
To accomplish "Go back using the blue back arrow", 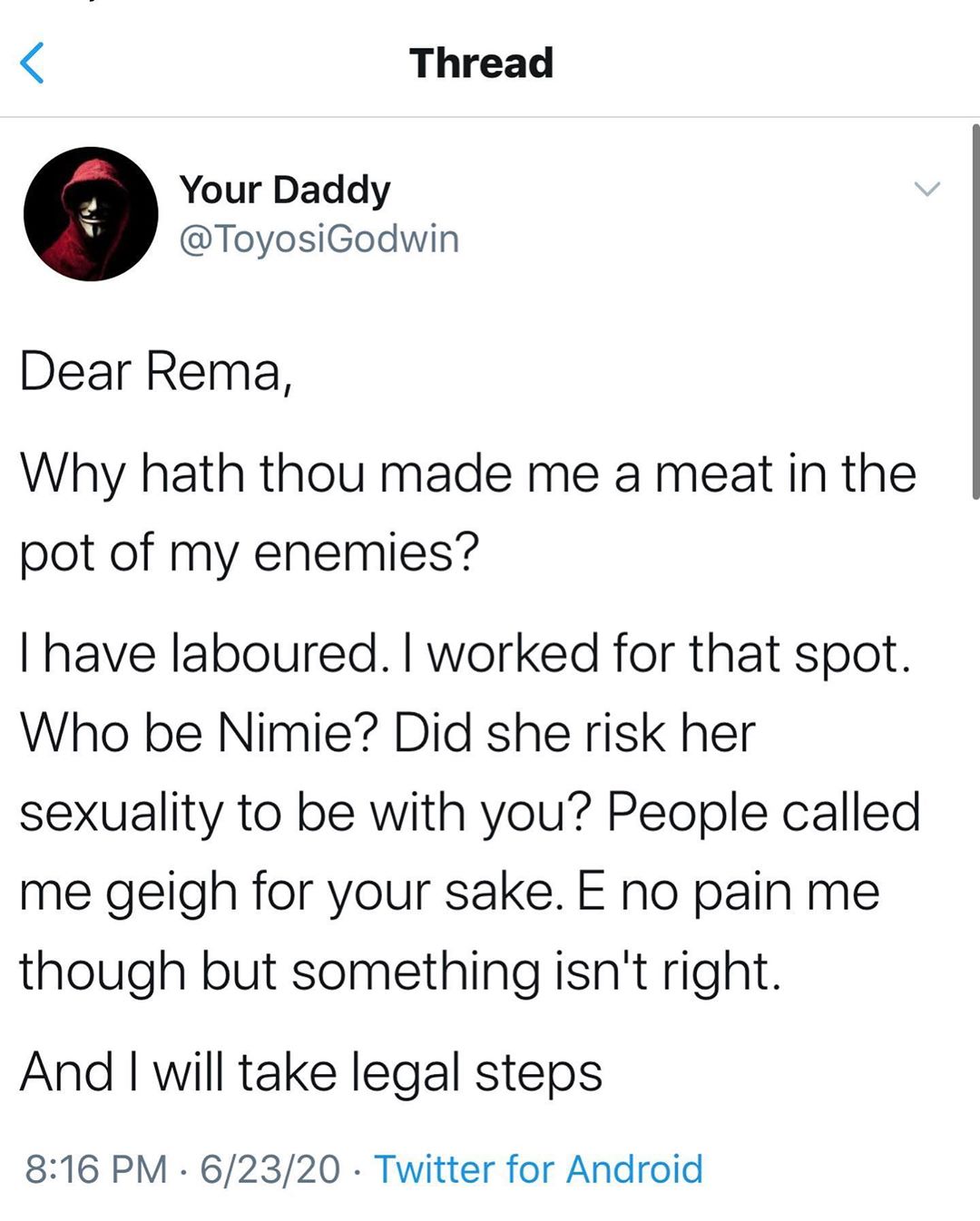I will pyautogui.click(x=32, y=63).
